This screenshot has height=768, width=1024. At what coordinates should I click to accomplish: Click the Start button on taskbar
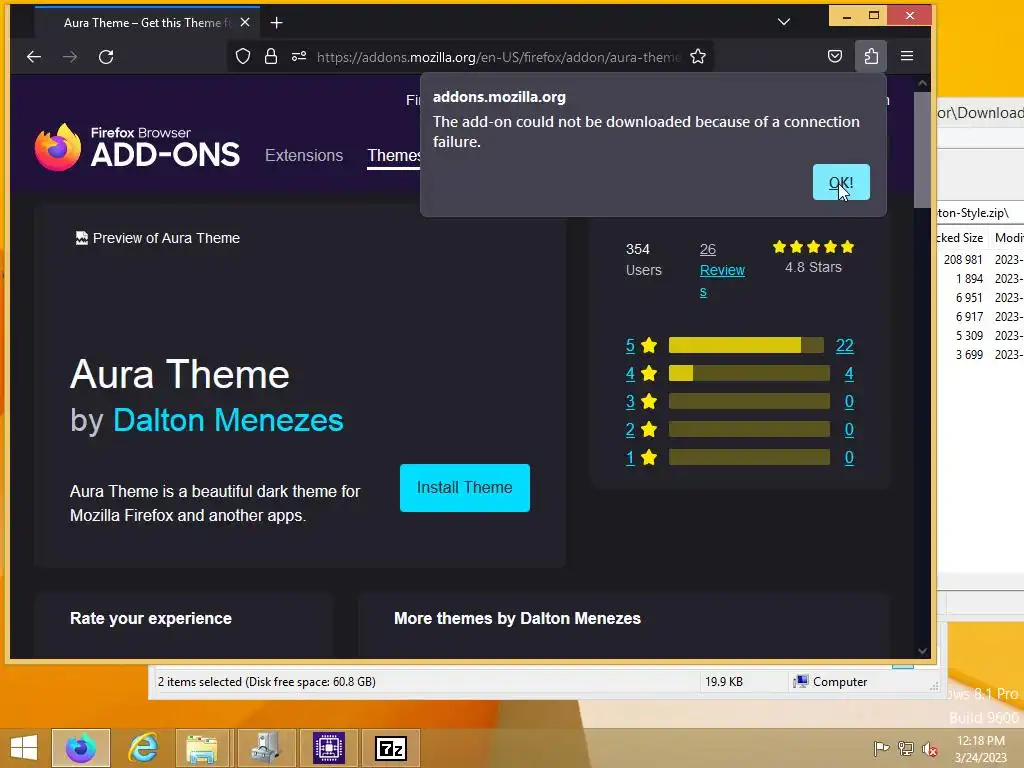tap(24, 748)
